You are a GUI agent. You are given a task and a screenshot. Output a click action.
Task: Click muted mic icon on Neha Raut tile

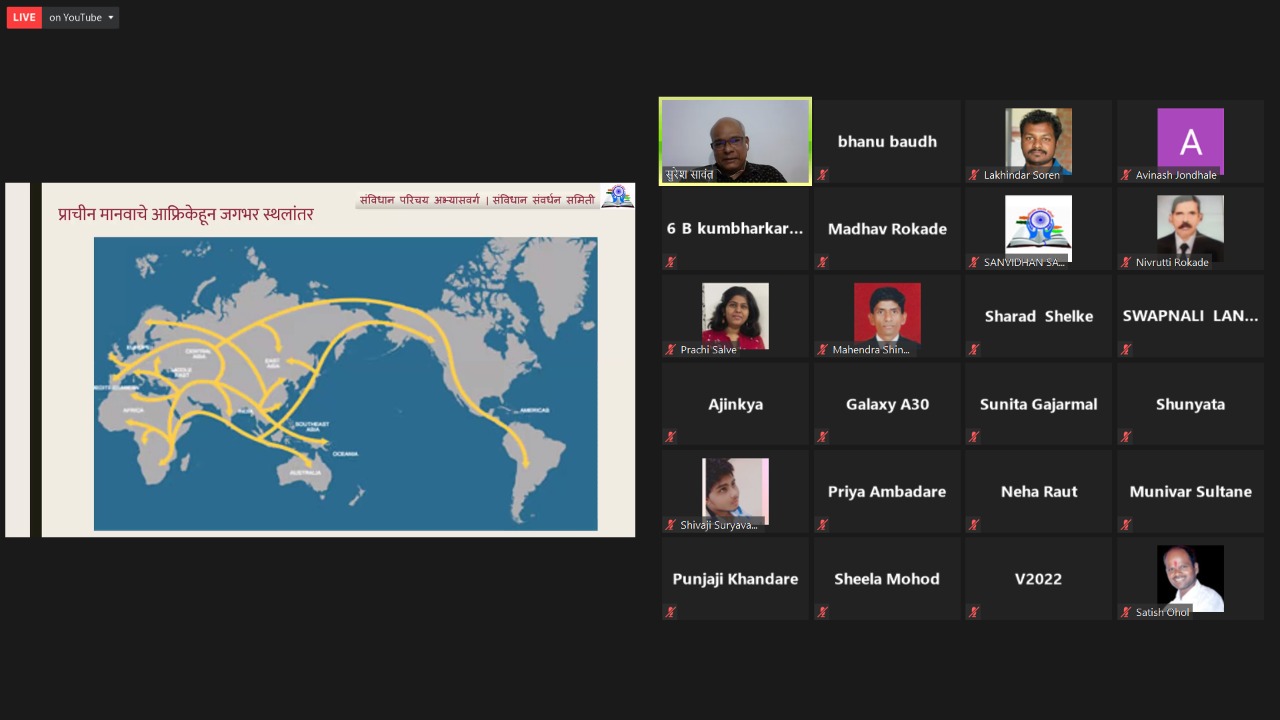[974, 524]
